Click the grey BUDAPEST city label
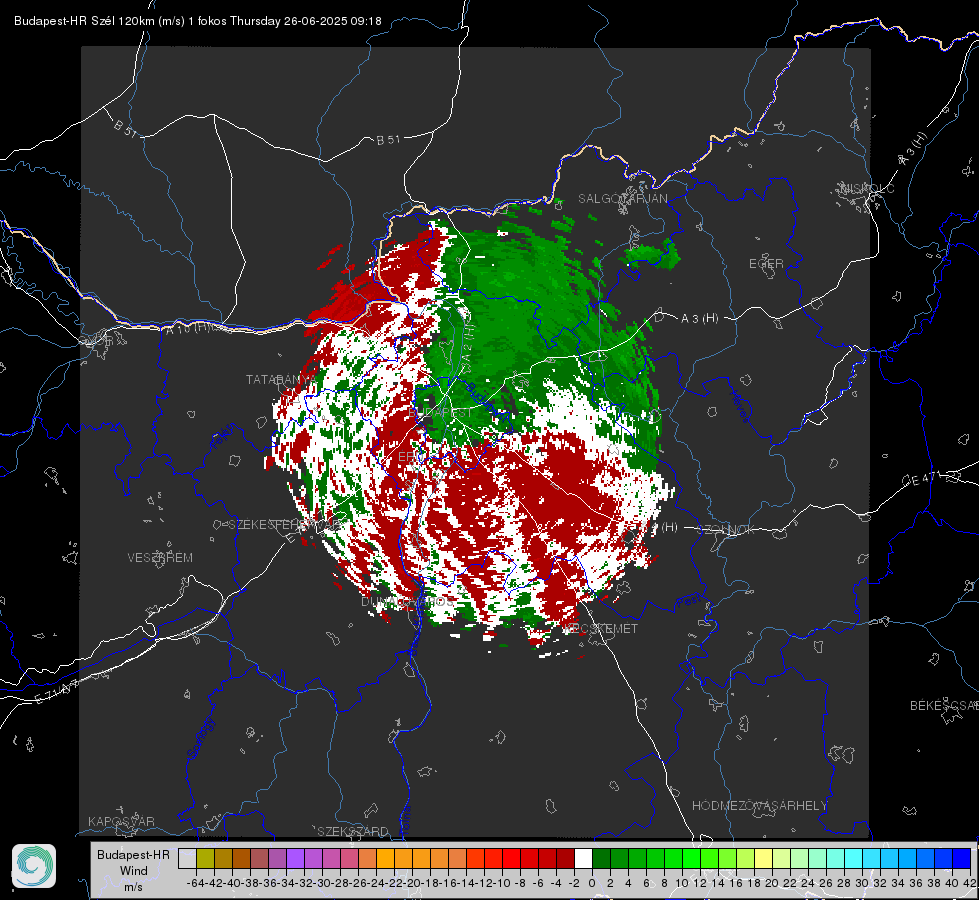Screen dimensions: 979x900 pyautogui.click(x=440, y=413)
